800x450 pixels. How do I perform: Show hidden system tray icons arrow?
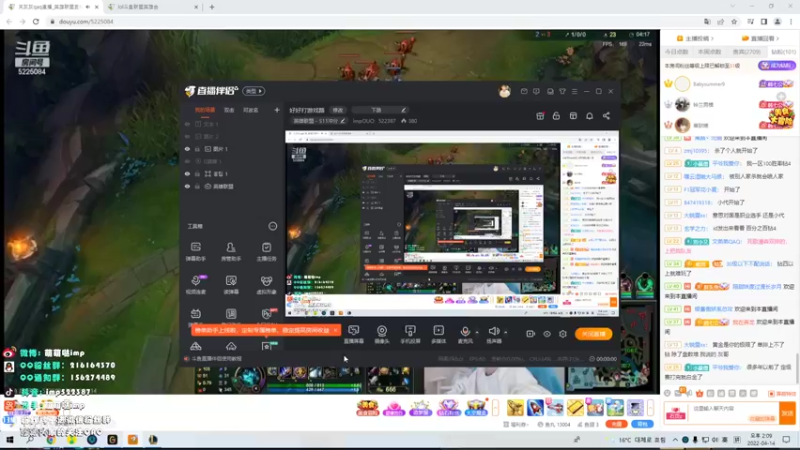(675, 439)
